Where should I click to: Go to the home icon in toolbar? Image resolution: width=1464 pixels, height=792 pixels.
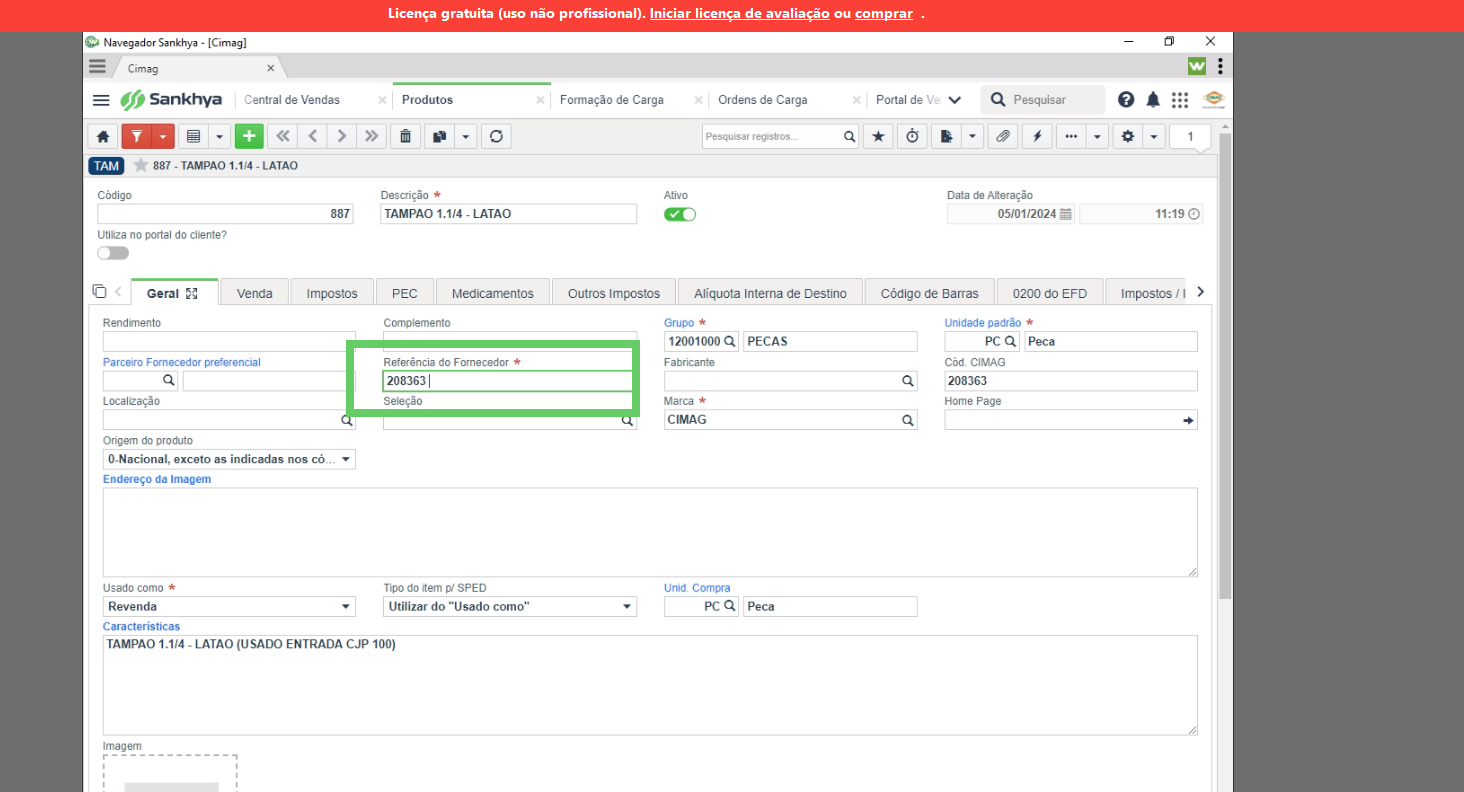click(102, 136)
